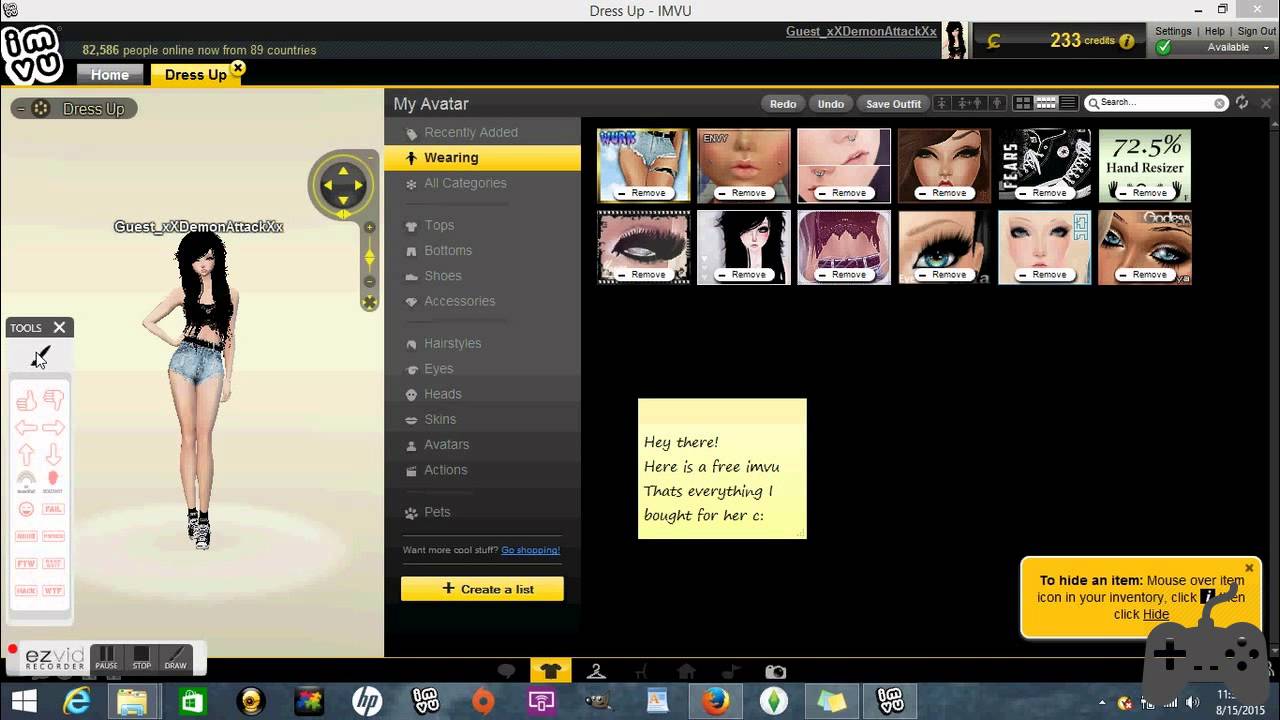Viewport: 1280px width, 720px height.
Task: Switch to list view of items
Action: (x=1068, y=103)
